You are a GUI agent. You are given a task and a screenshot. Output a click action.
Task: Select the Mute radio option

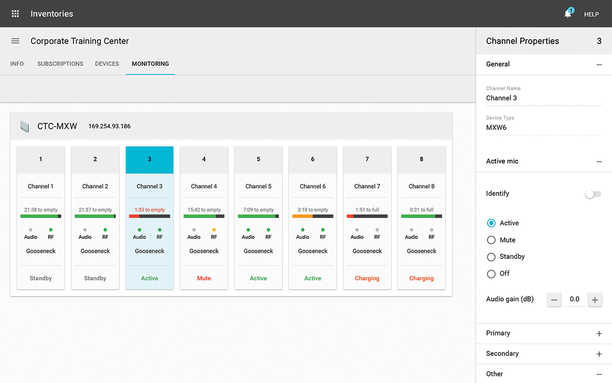click(491, 240)
